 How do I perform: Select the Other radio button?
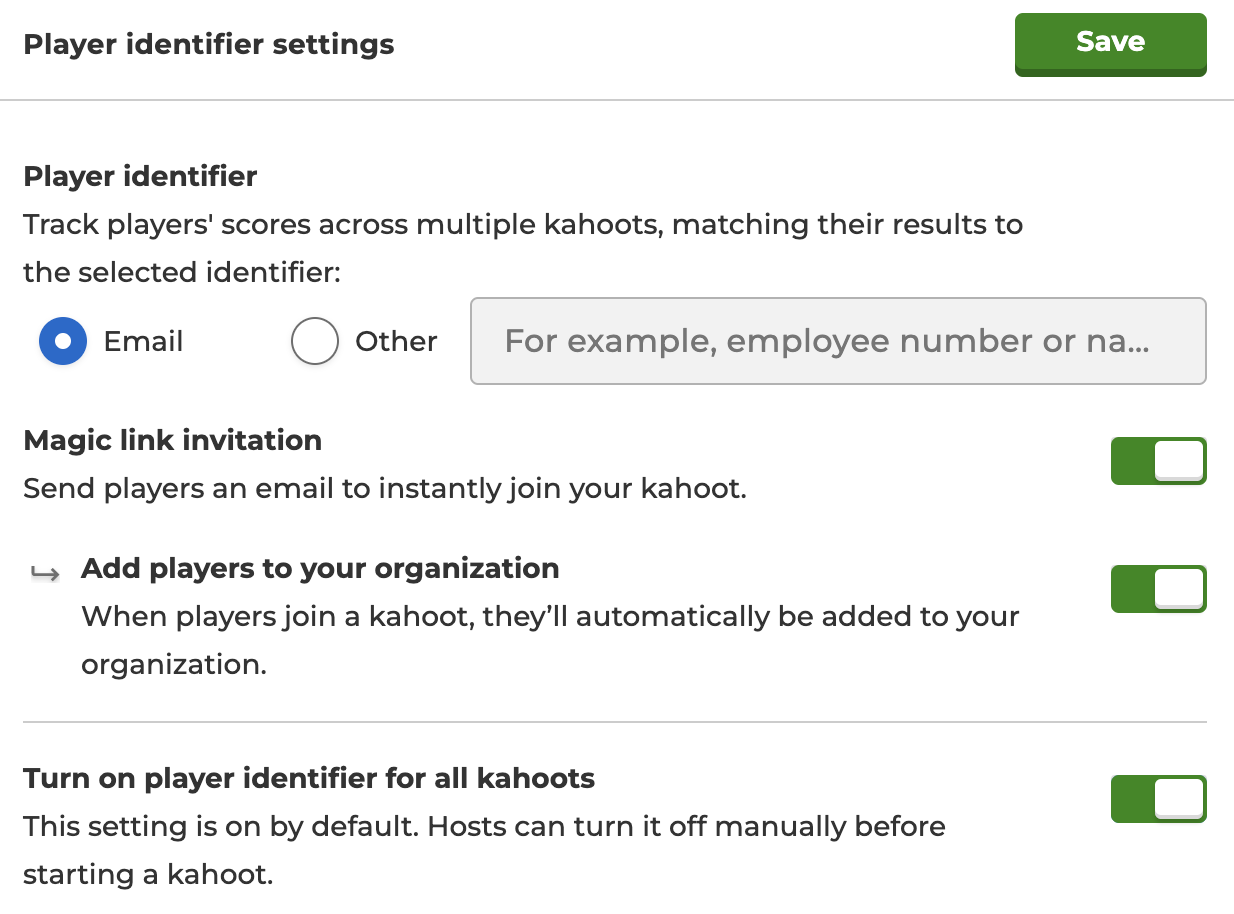[314, 341]
